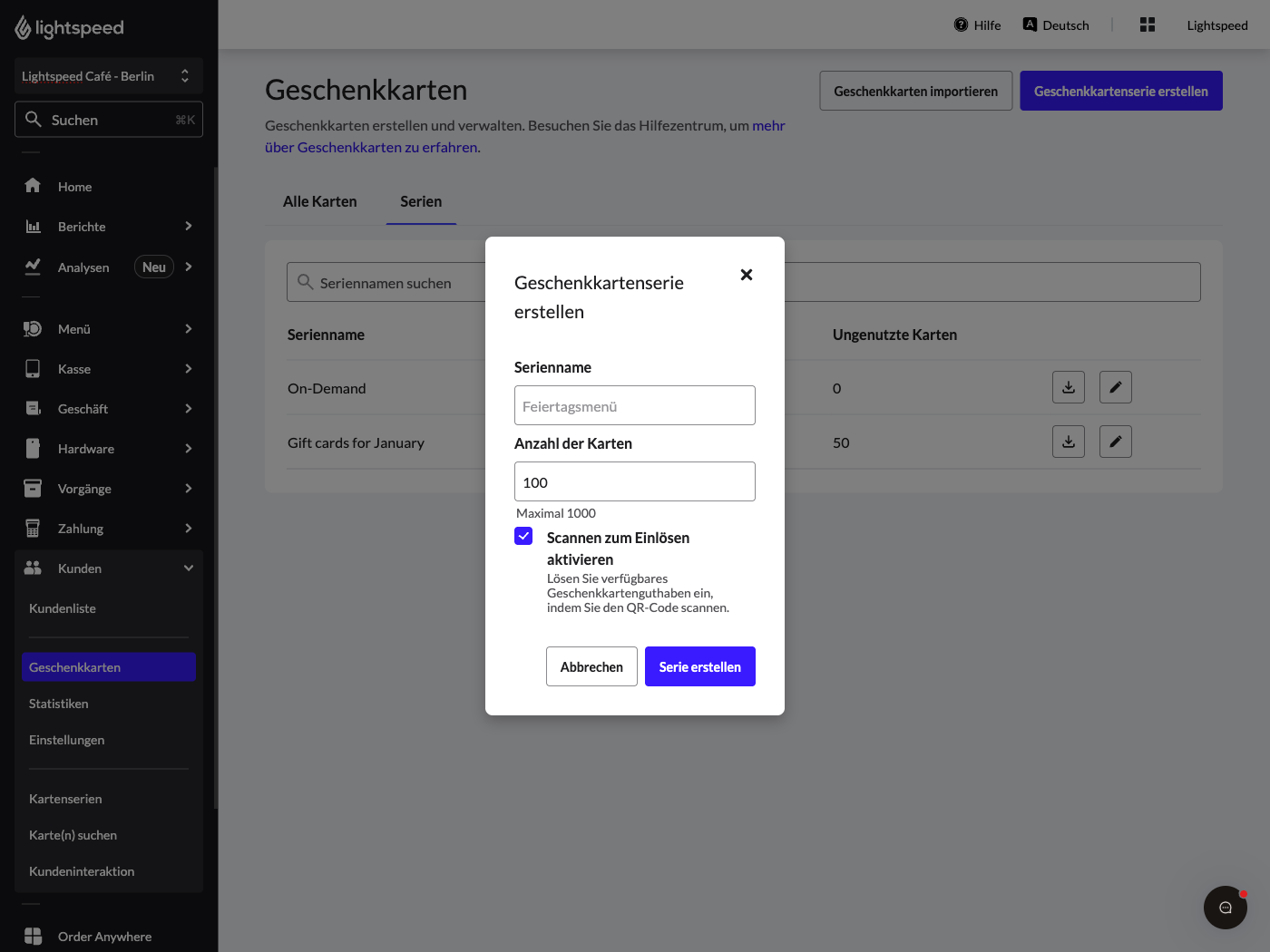Click the Kunden people icon
The height and width of the screenshot is (952, 1270).
(x=33, y=568)
